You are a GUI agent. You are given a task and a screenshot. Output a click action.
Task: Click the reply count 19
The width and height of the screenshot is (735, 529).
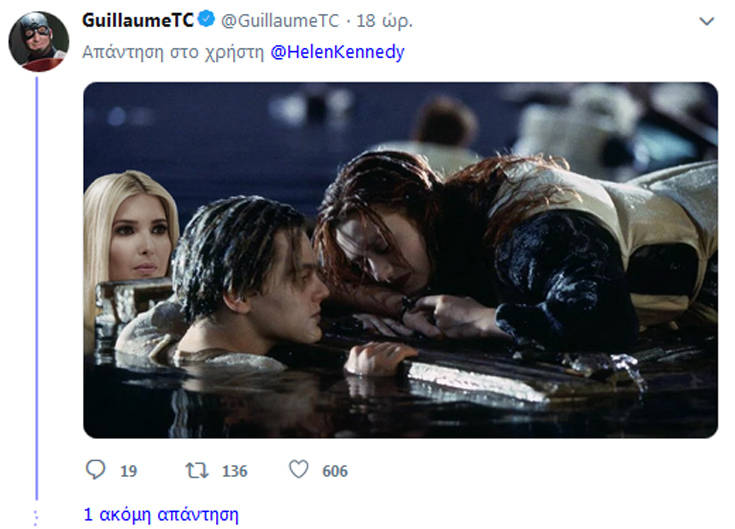coord(128,470)
